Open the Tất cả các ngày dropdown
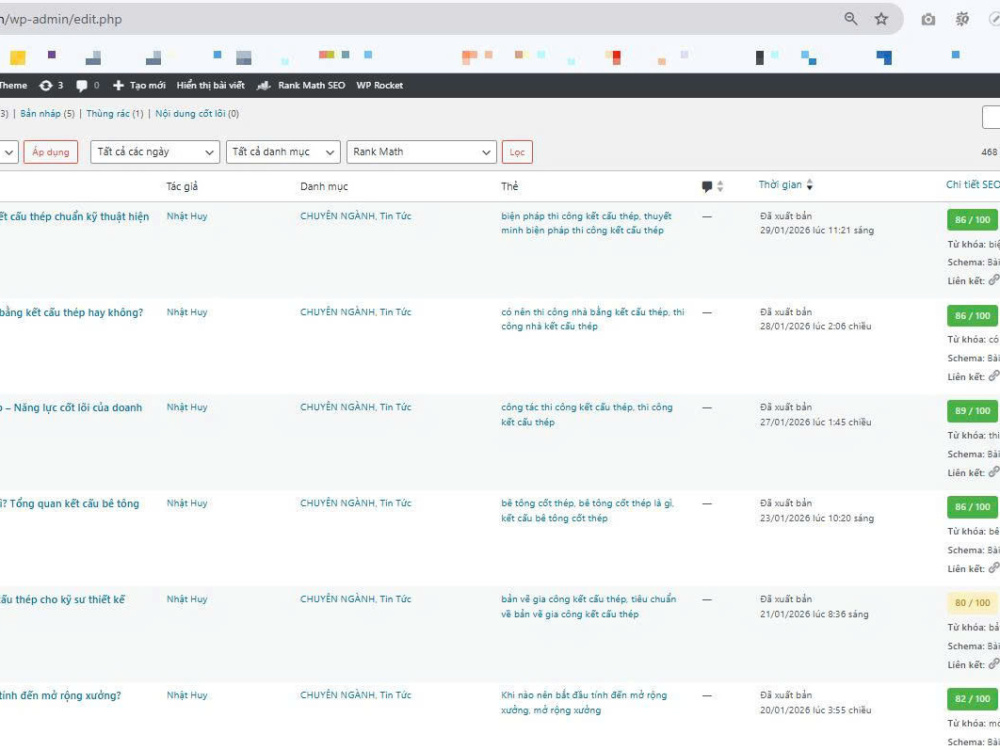 point(155,152)
